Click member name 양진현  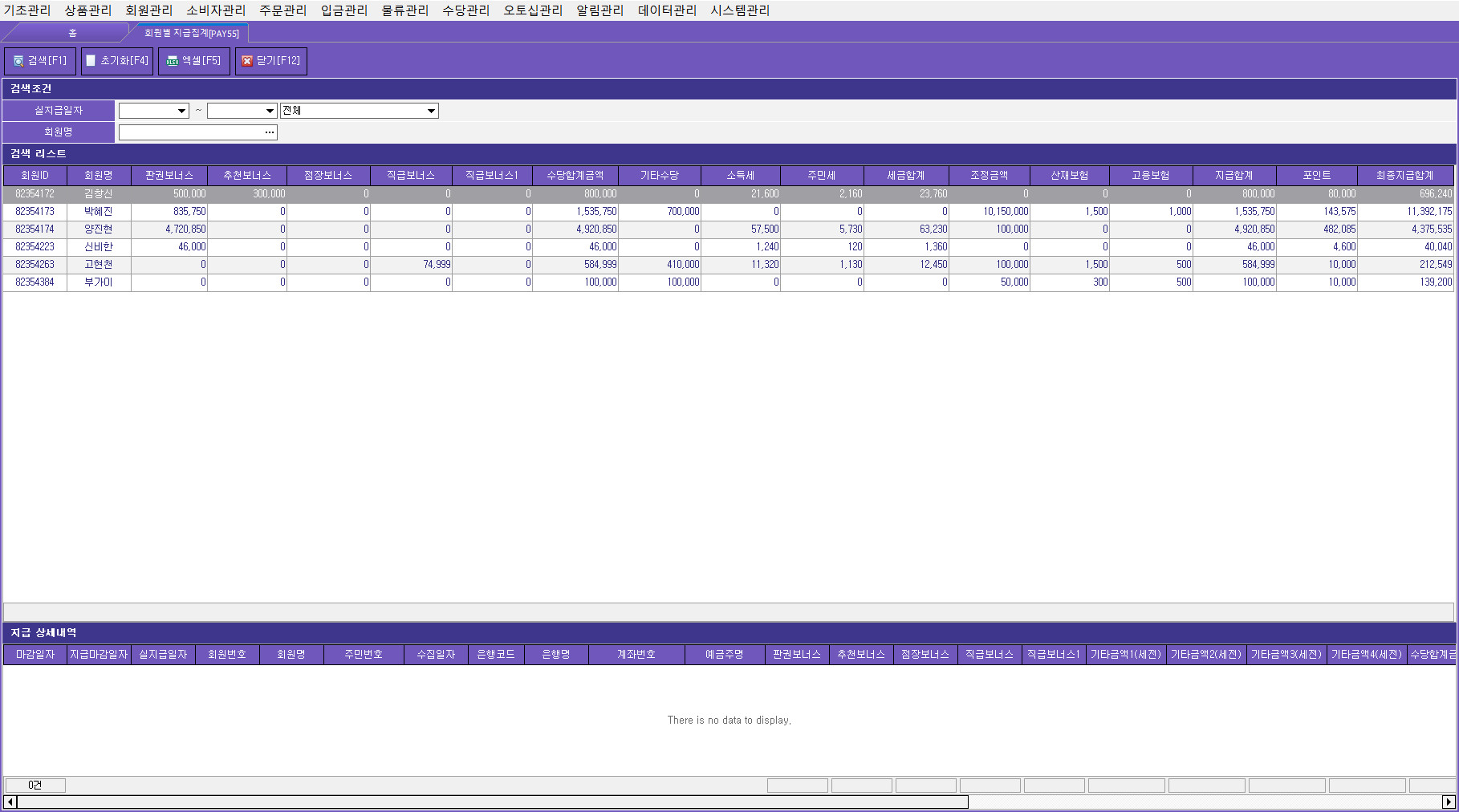[99, 229]
